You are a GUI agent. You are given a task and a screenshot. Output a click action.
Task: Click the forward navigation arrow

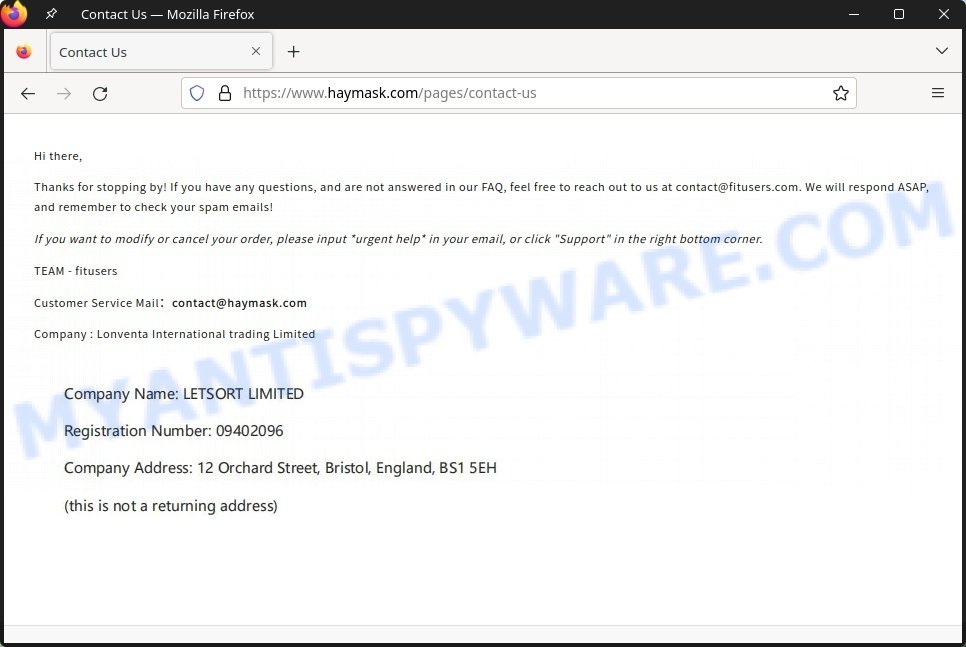pos(64,94)
